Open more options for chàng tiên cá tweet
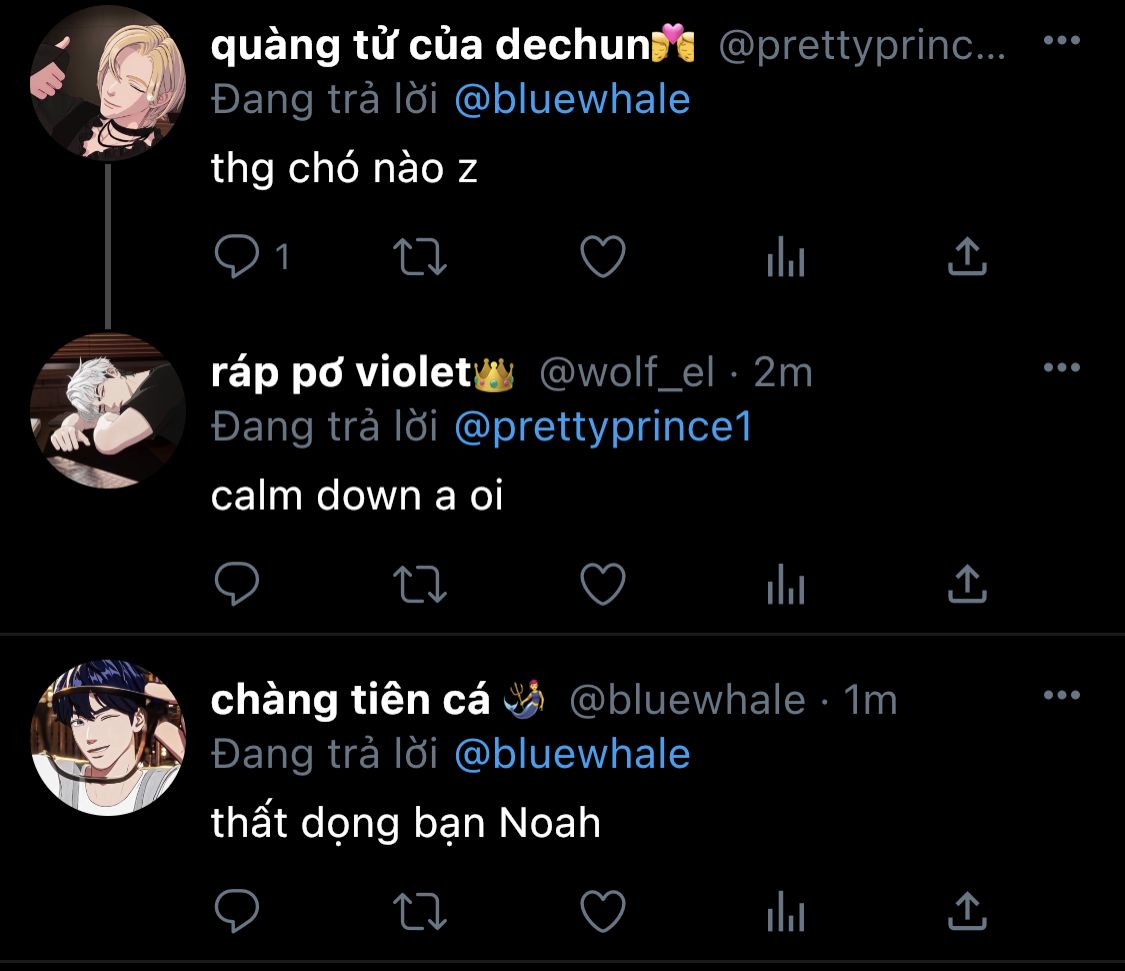Image resolution: width=1125 pixels, height=971 pixels. [1062, 695]
